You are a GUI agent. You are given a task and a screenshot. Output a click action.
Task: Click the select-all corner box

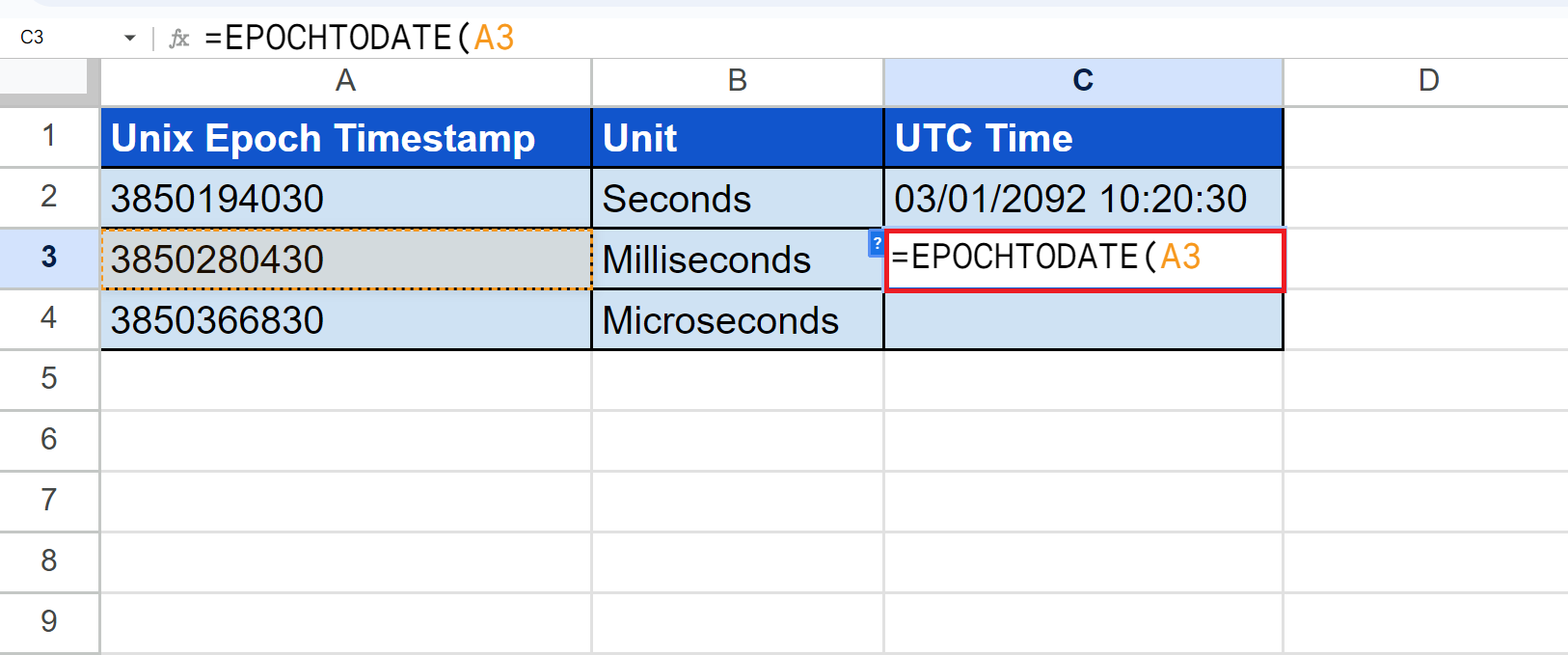pos(49,81)
